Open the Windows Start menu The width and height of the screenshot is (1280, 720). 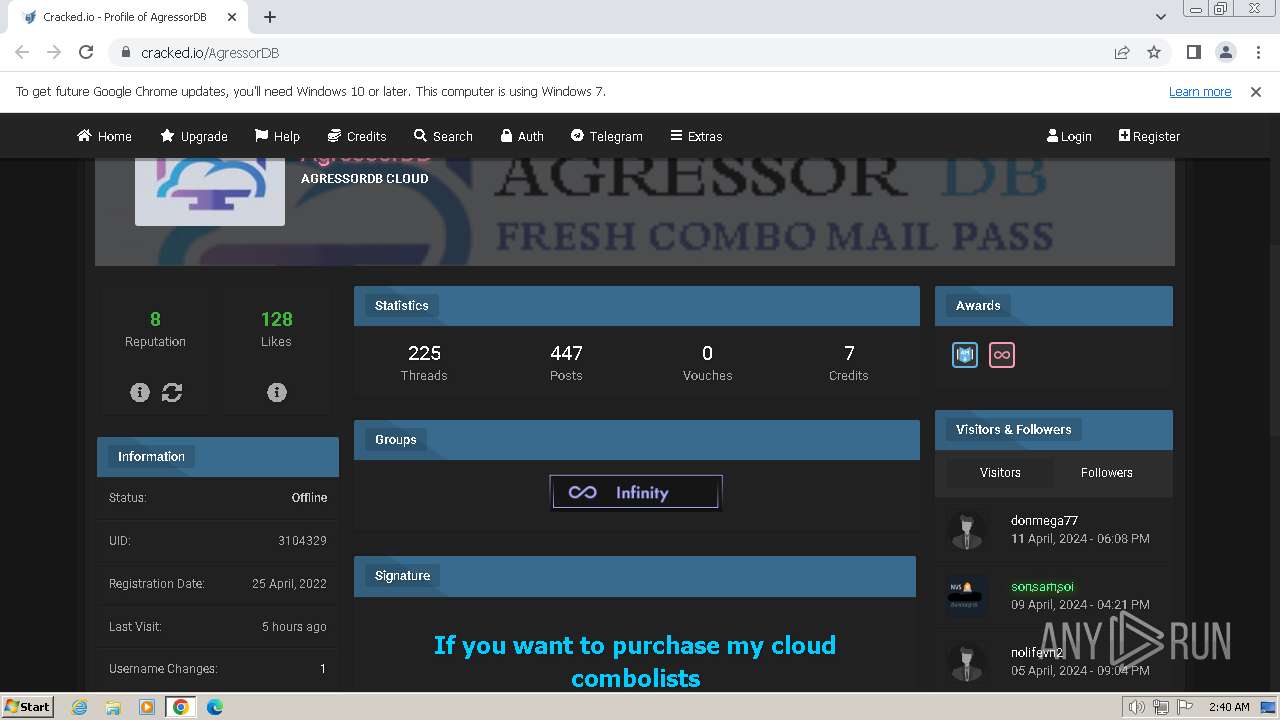pyautogui.click(x=28, y=707)
